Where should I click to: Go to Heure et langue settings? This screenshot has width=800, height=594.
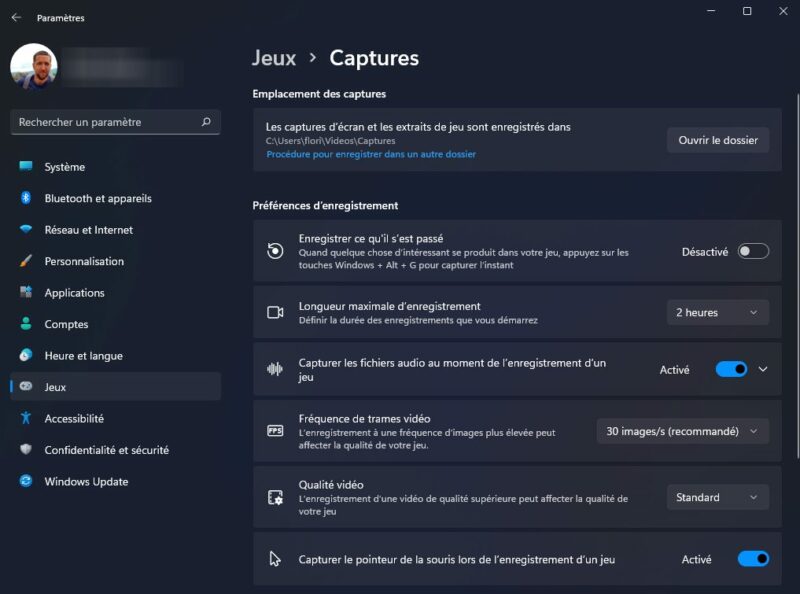tap(83, 356)
